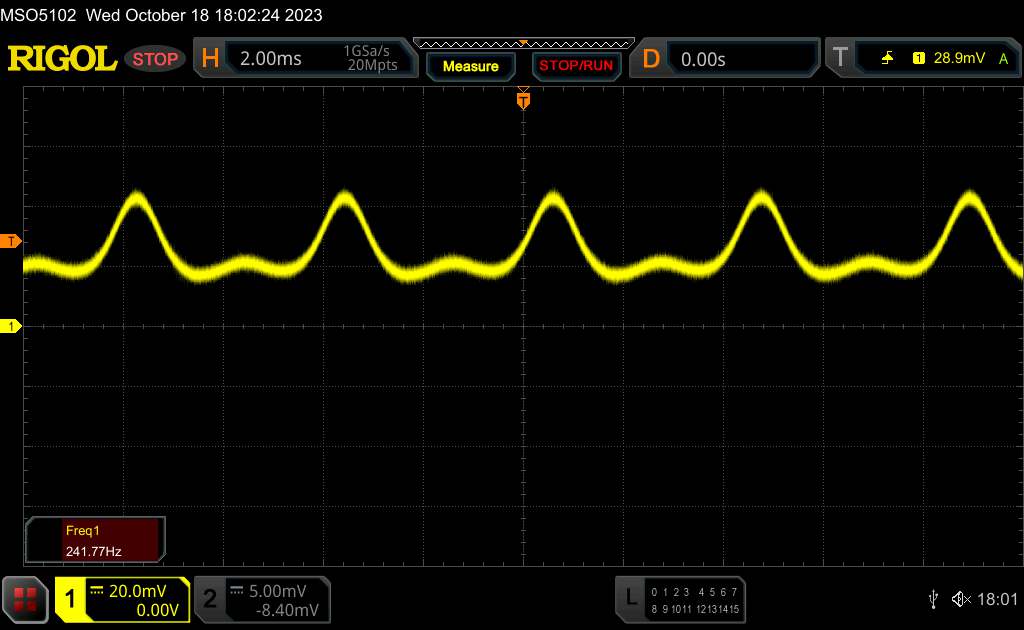Click the 18:01 clock display
The width and height of the screenshot is (1024, 630).
pos(997,599)
